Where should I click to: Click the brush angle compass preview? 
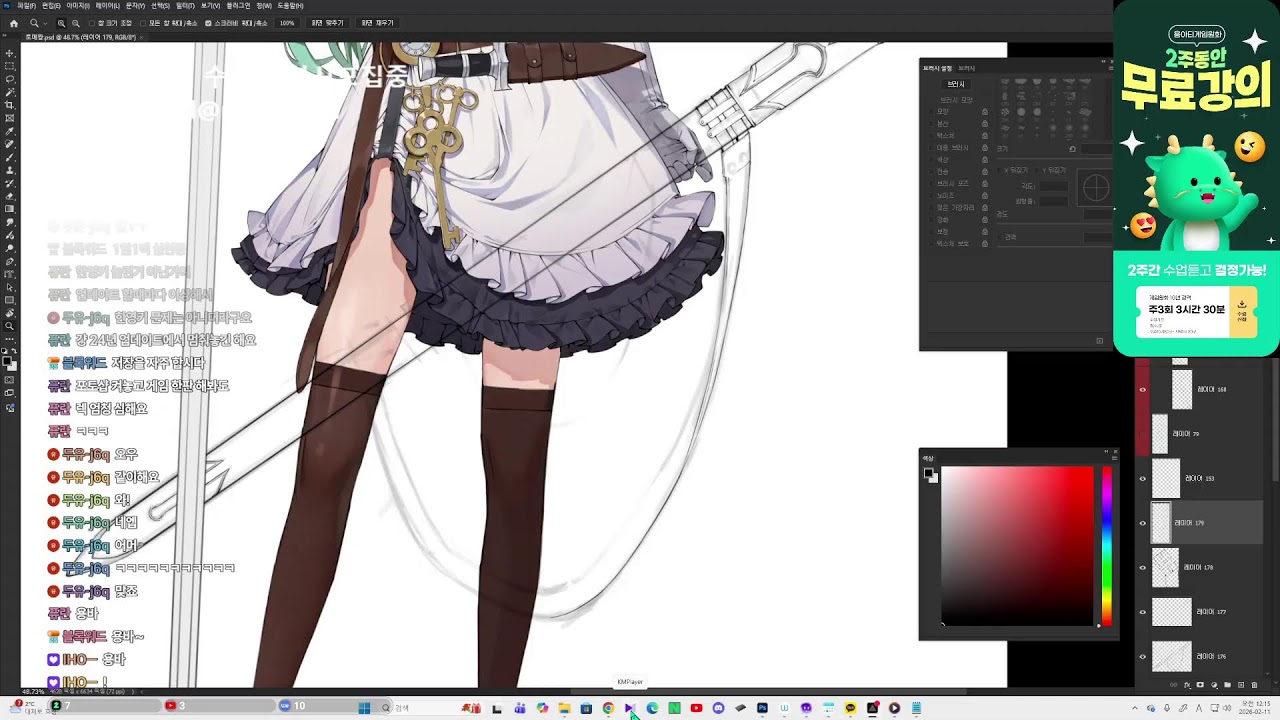(x=1096, y=187)
